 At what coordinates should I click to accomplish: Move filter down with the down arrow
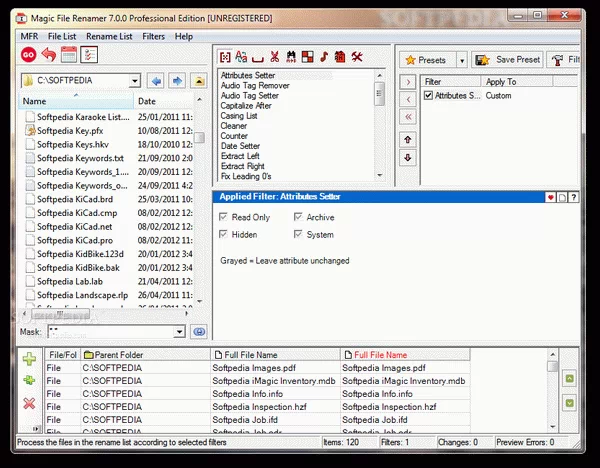(x=408, y=158)
